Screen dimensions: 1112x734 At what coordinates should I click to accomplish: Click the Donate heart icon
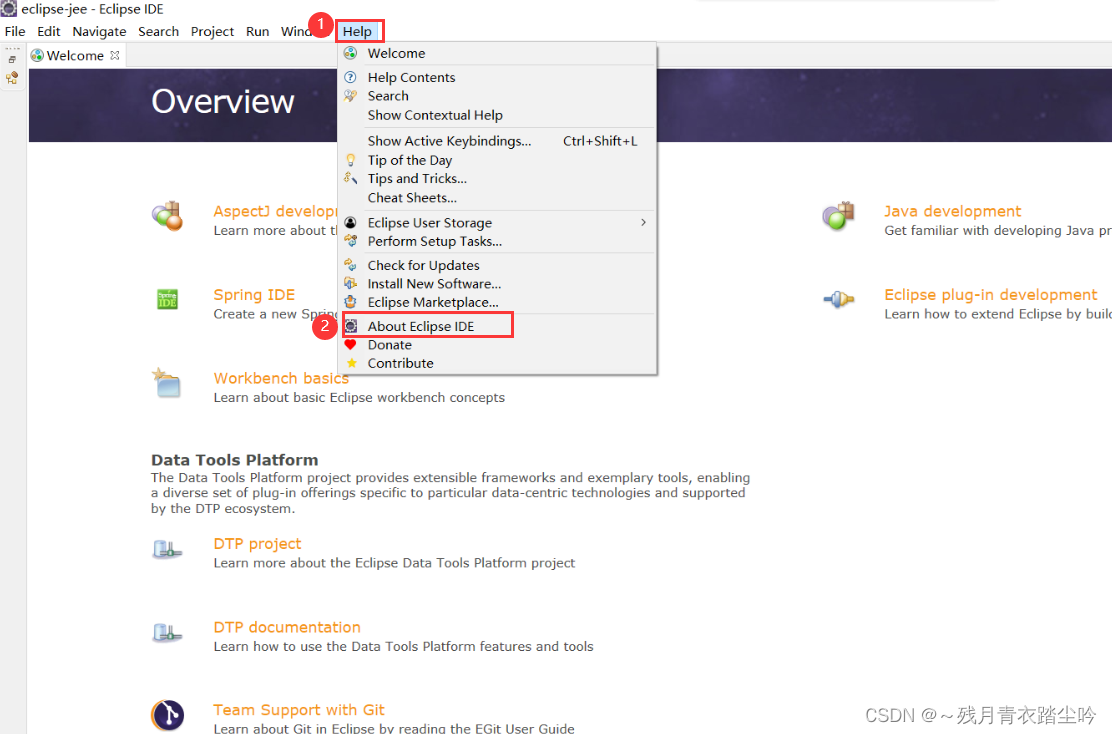tap(352, 344)
